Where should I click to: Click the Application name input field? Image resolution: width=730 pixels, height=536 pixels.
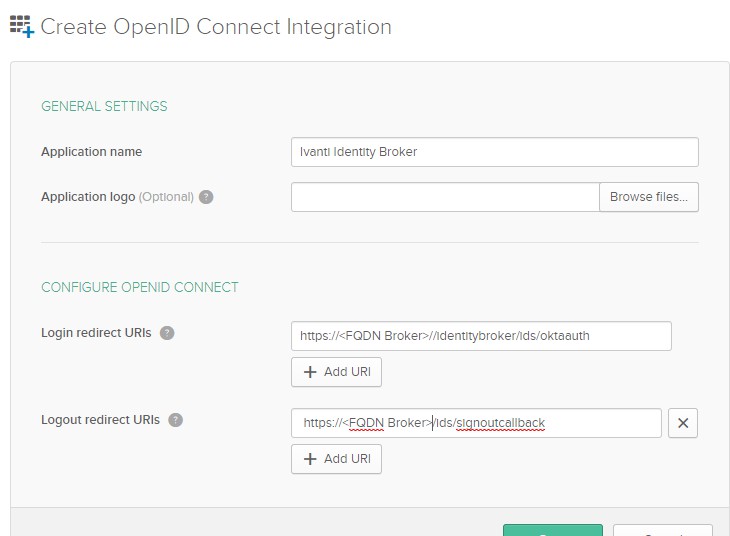pyautogui.click(x=494, y=152)
